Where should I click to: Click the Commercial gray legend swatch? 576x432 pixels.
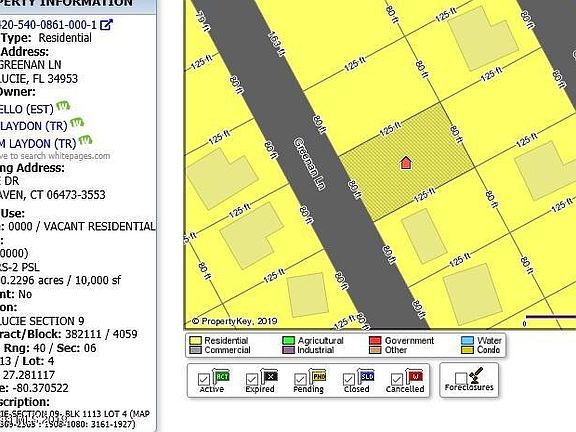[195, 350]
